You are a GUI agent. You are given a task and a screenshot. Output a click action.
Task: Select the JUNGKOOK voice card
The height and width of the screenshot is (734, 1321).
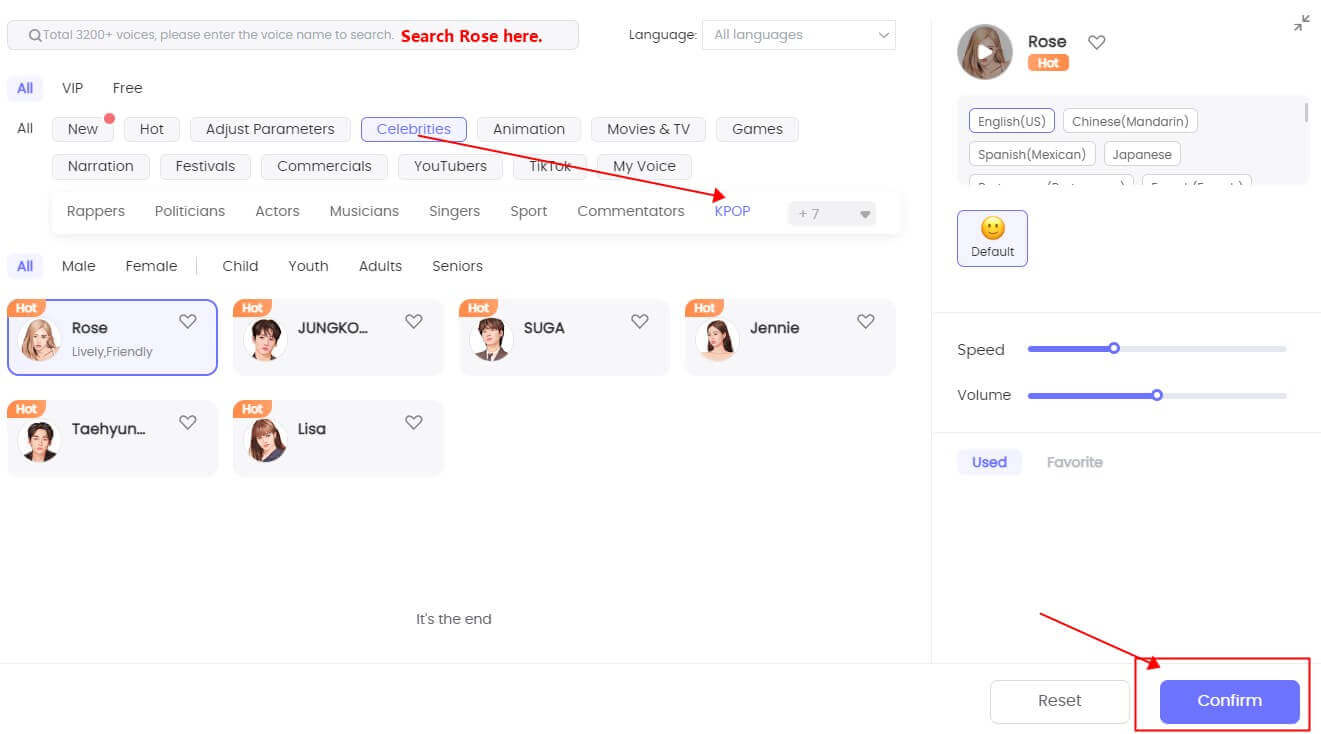[338, 338]
